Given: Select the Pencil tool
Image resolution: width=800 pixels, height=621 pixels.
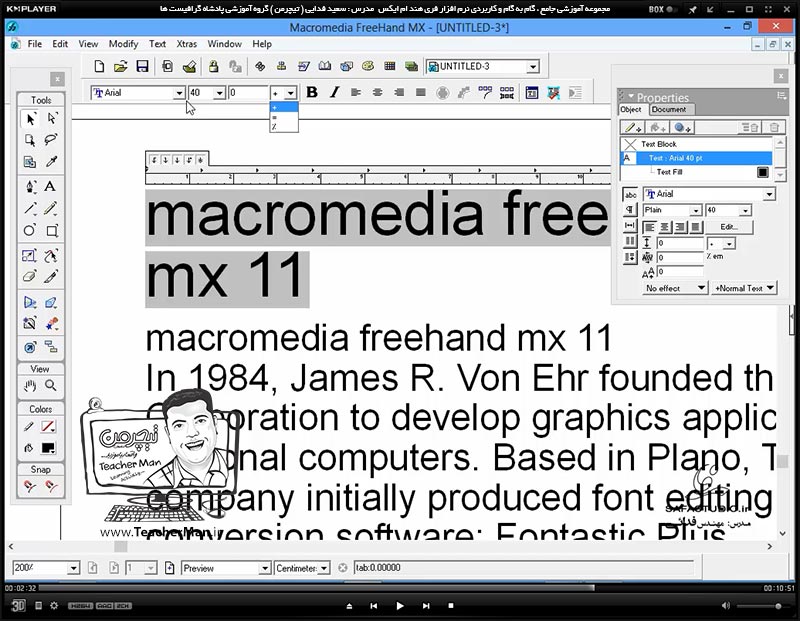Looking at the screenshot, I should (x=52, y=208).
